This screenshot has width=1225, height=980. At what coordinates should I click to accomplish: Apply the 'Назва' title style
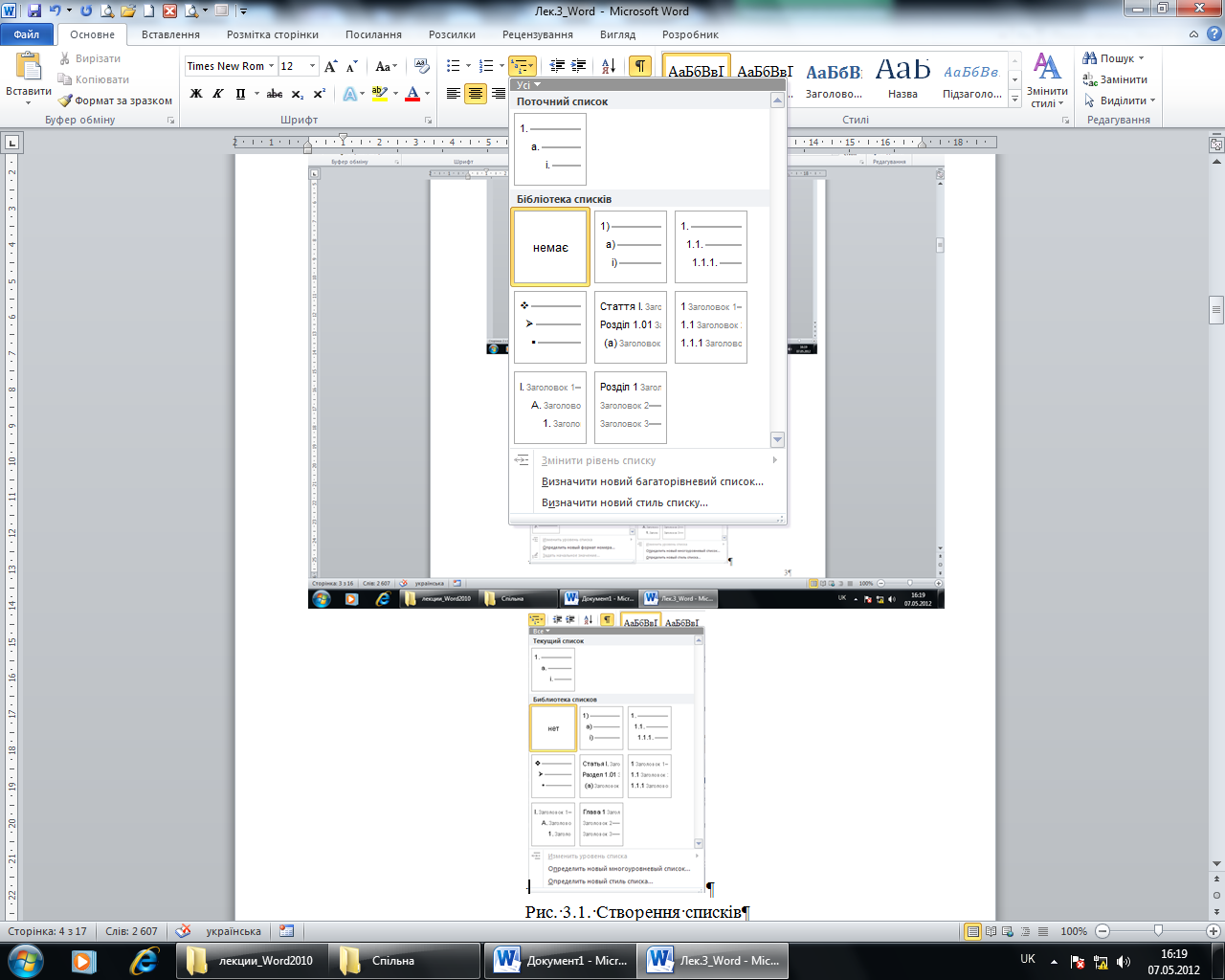coord(902,78)
